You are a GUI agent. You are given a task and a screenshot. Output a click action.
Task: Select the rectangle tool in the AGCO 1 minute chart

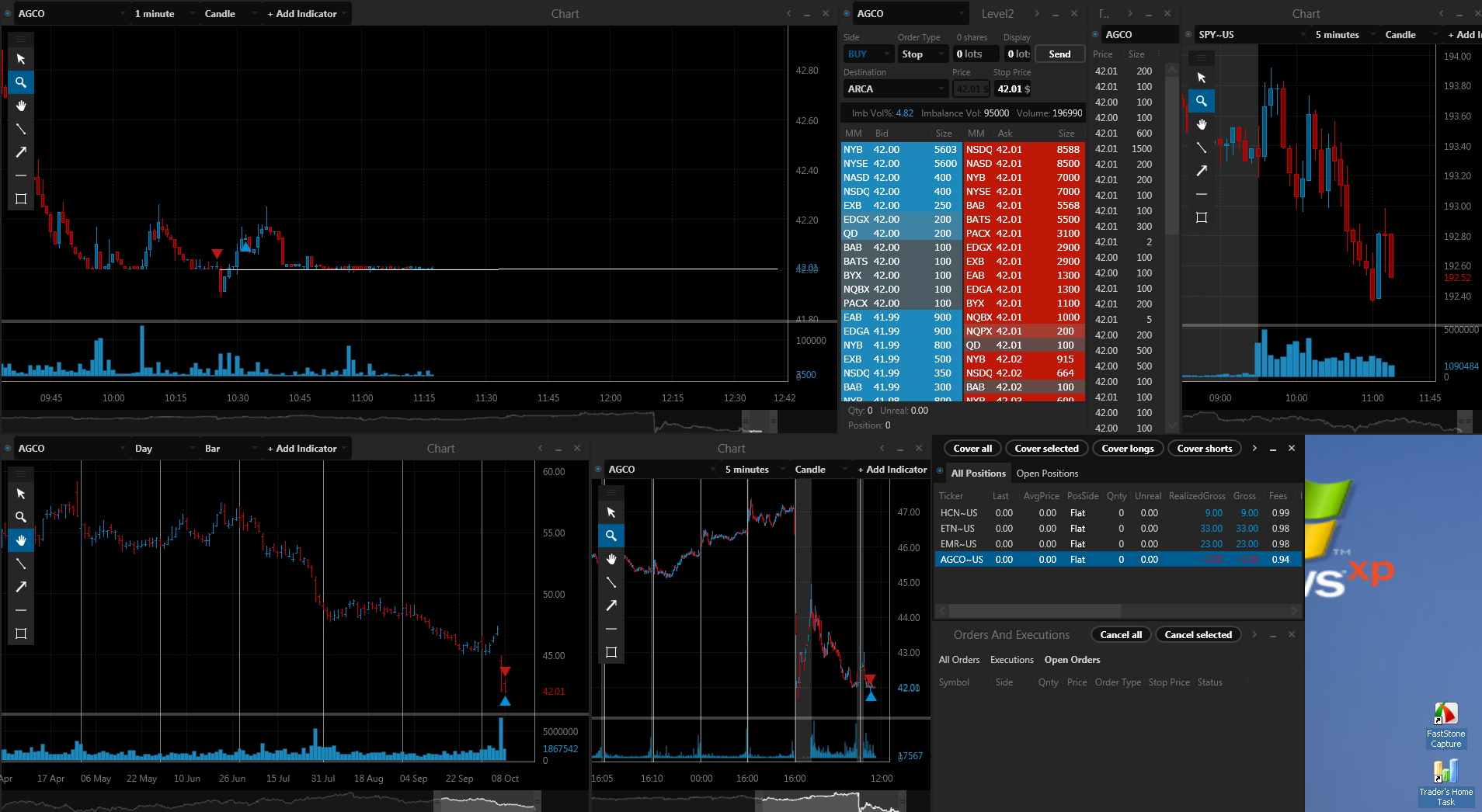[21, 199]
